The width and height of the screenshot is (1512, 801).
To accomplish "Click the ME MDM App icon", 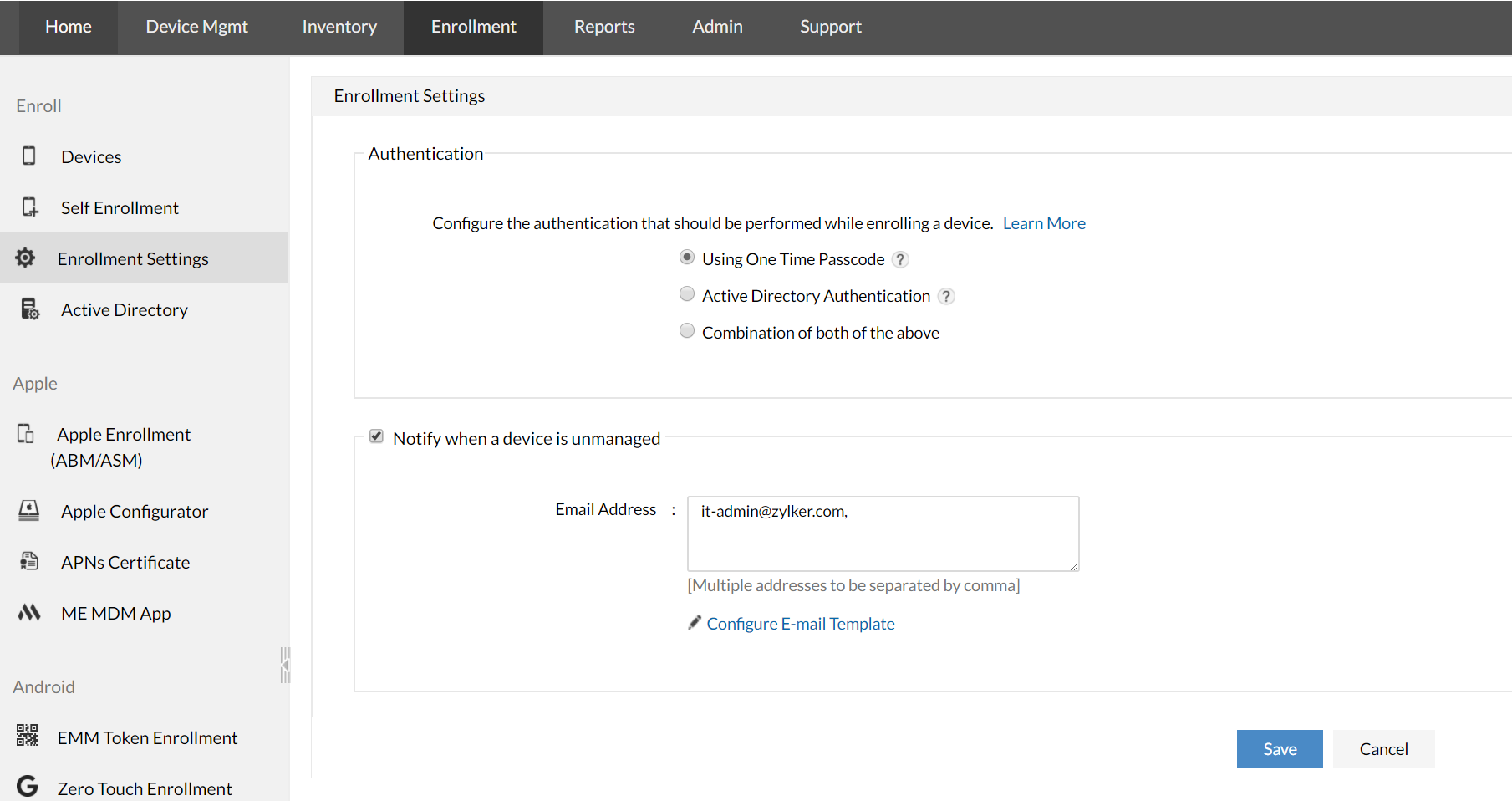I will [x=29, y=613].
